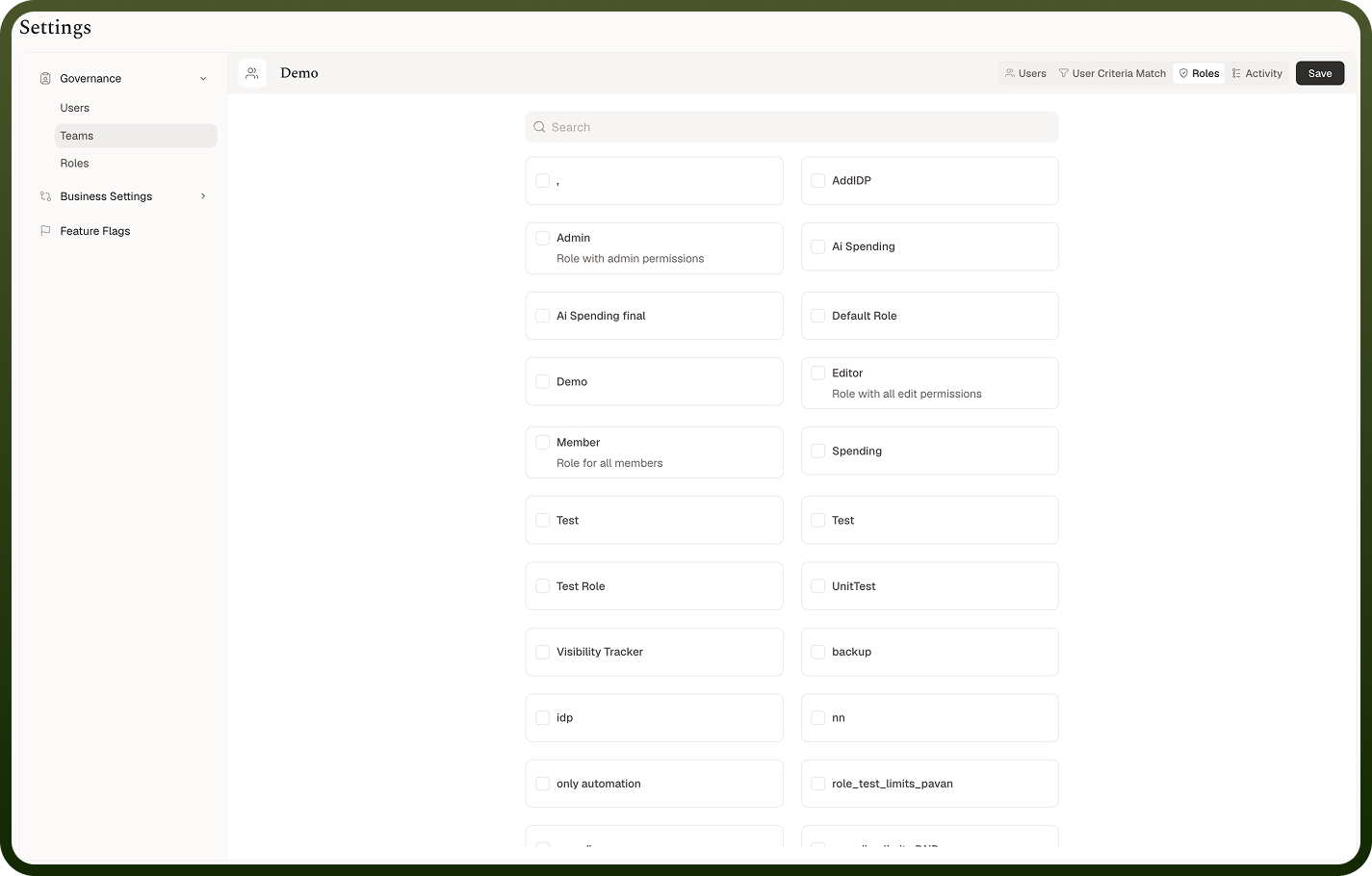Click 'Role for all members' description
1372x876 pixels.
pos(609,463)
